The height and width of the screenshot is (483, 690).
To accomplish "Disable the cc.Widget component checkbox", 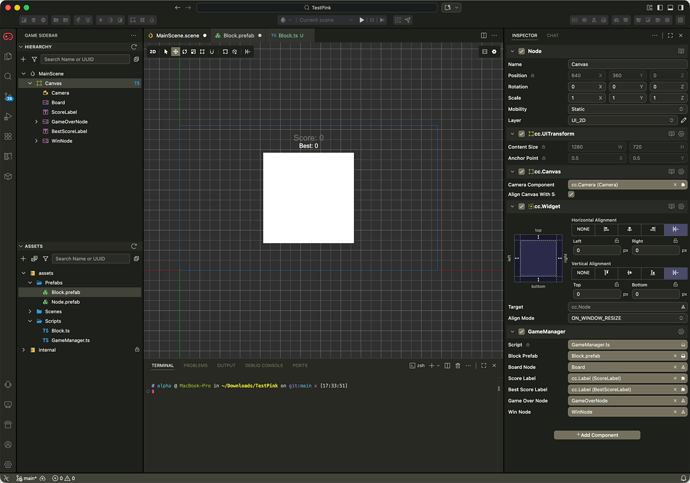I will (521, 206).
